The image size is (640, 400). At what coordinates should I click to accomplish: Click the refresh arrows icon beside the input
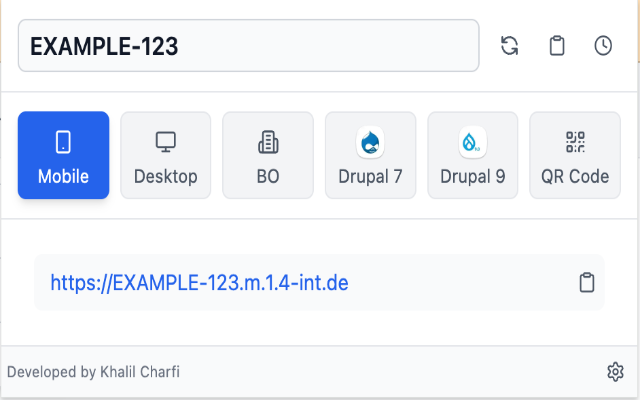click(509, 45)
